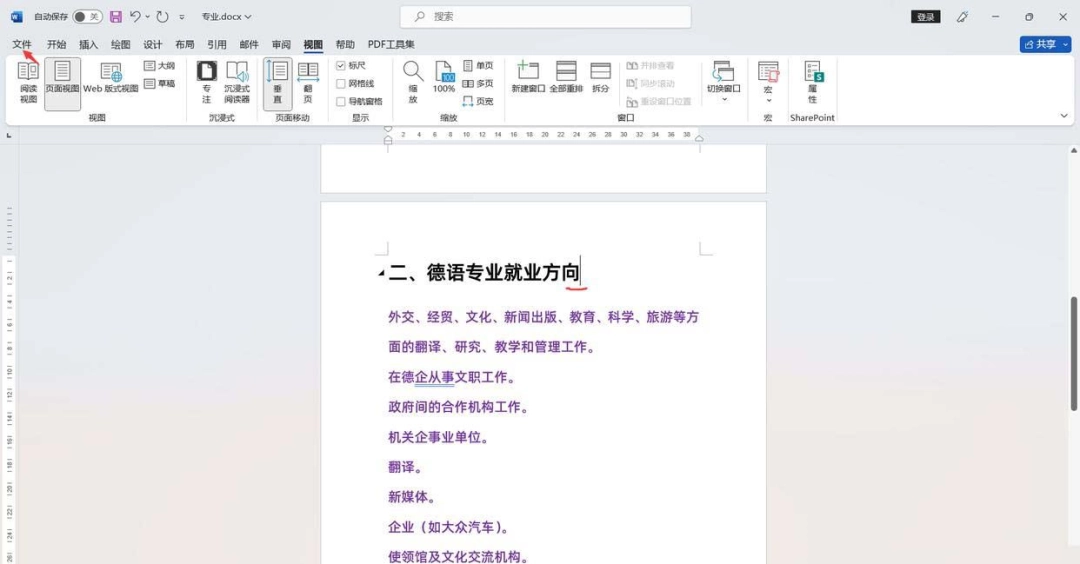Image resolution: width=1080 pixels, height=564 pixels.
Task: Click the line 新媒体。
Action: [412, 497]
